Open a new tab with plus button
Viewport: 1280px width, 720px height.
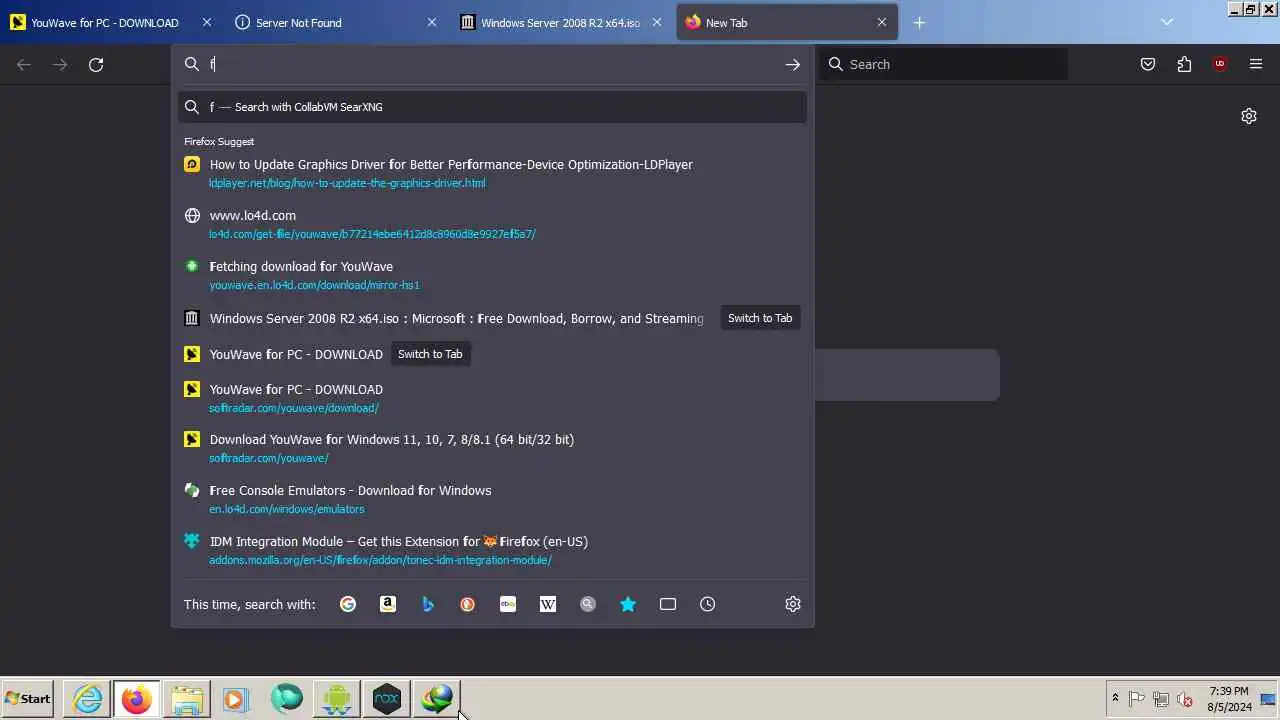pyautogui.click(x=920, y=22)
